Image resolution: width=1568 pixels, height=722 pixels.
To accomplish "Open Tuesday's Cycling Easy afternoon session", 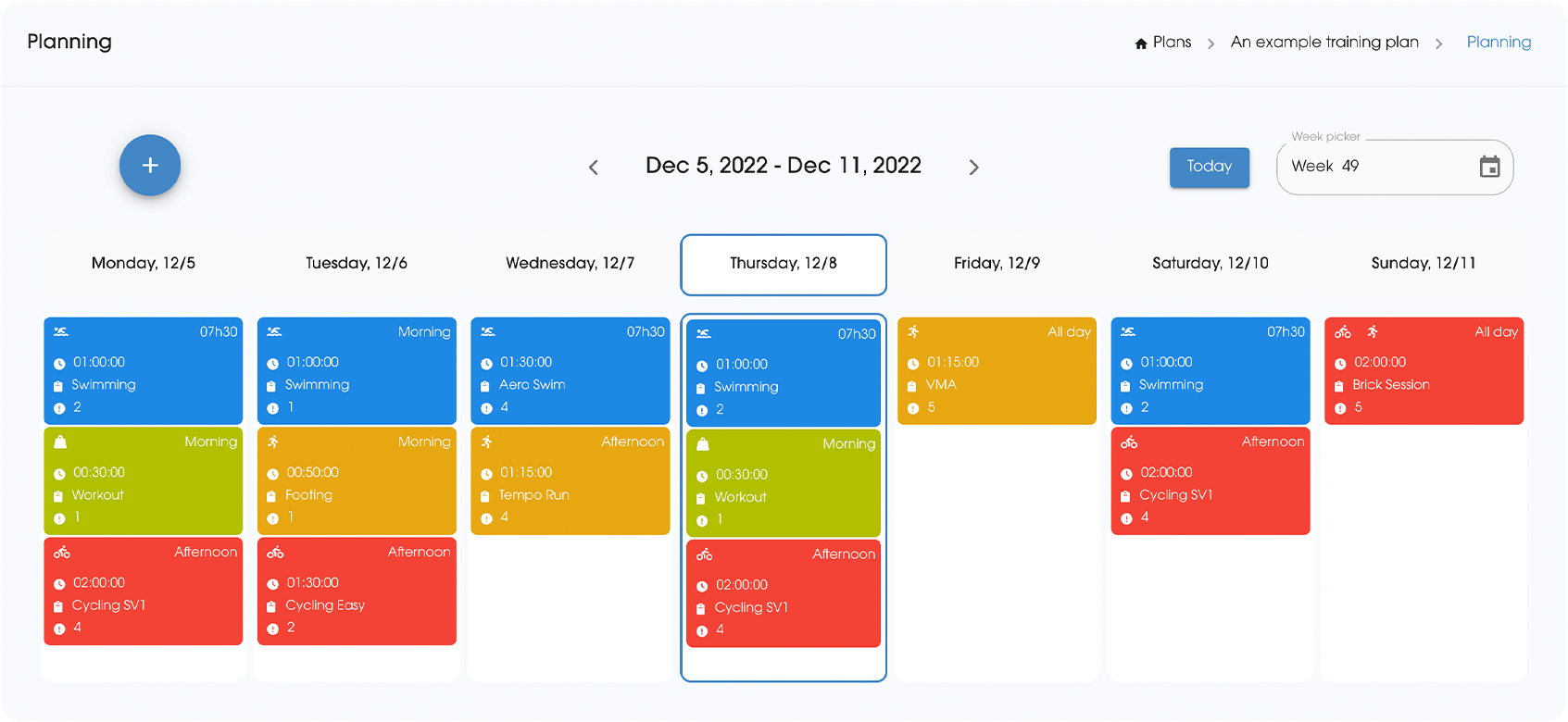I will coord(357,591).
